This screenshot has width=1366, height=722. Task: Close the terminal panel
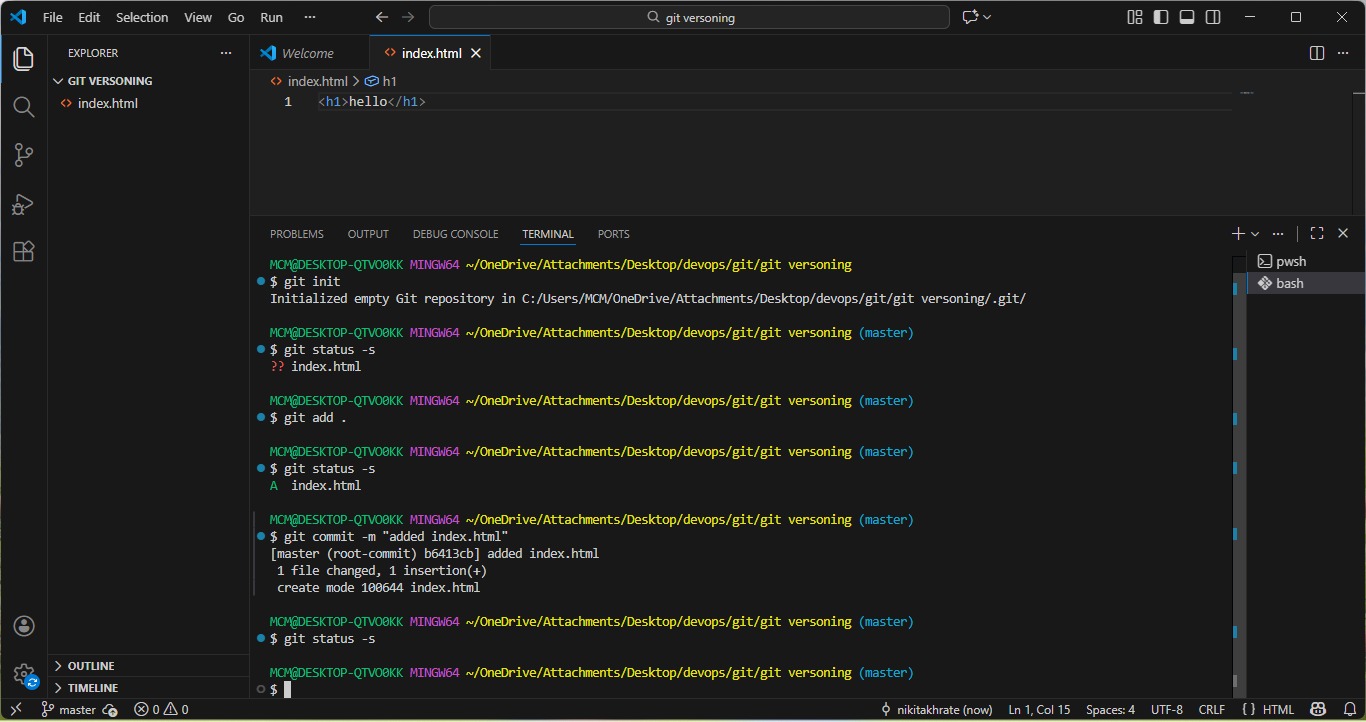tap(1343, 233)
